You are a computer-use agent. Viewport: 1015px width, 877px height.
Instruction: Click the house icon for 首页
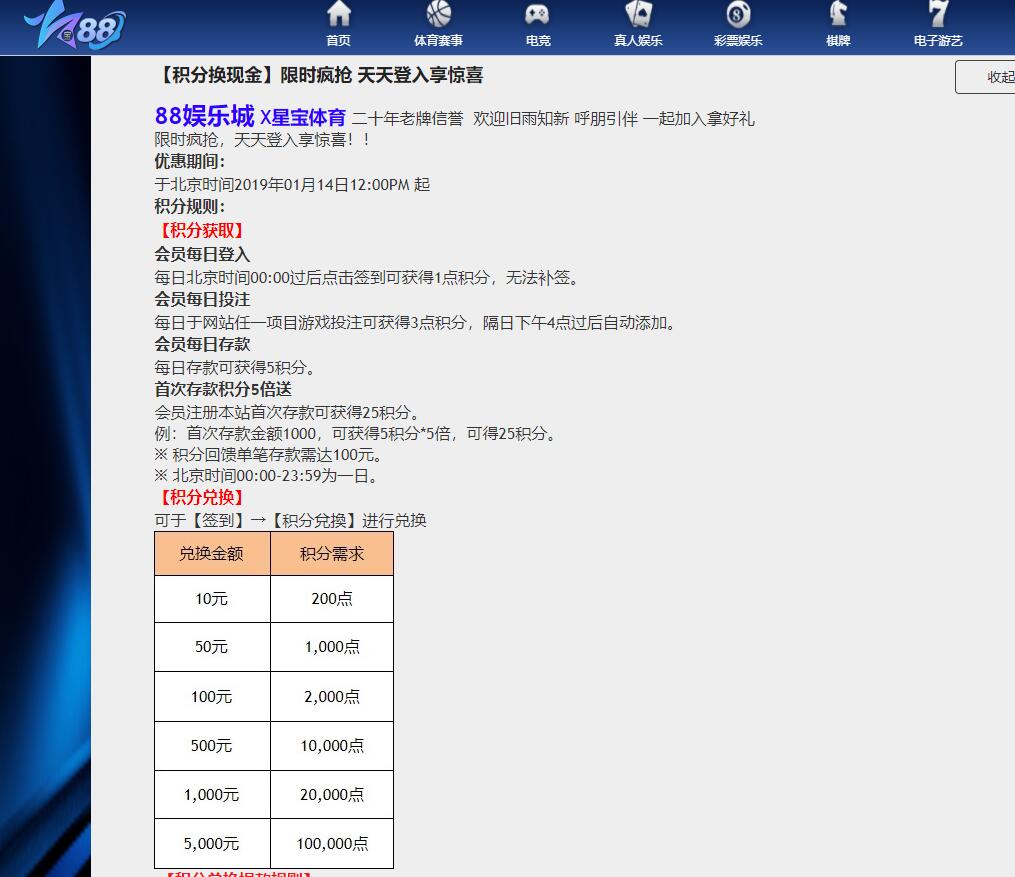(x=339, y=14)
